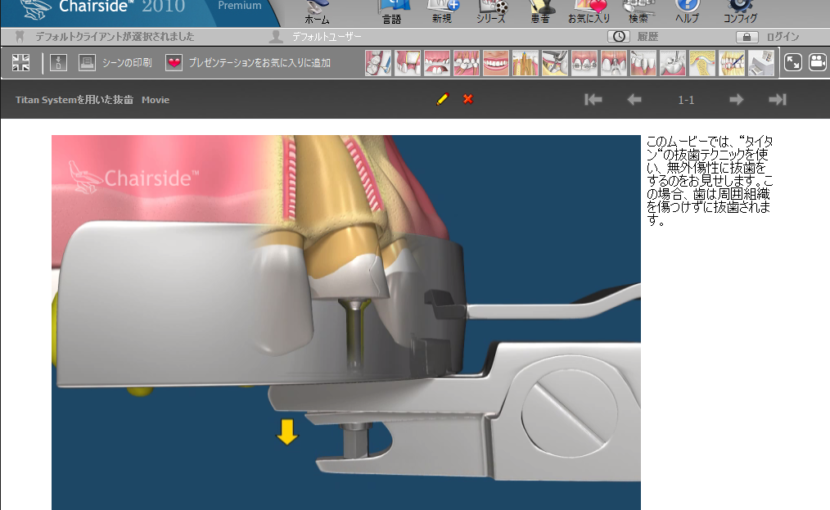The height and width of the screenshot is (510, 830).
Task: Open ヘルプ help
Action: point(687,12)
